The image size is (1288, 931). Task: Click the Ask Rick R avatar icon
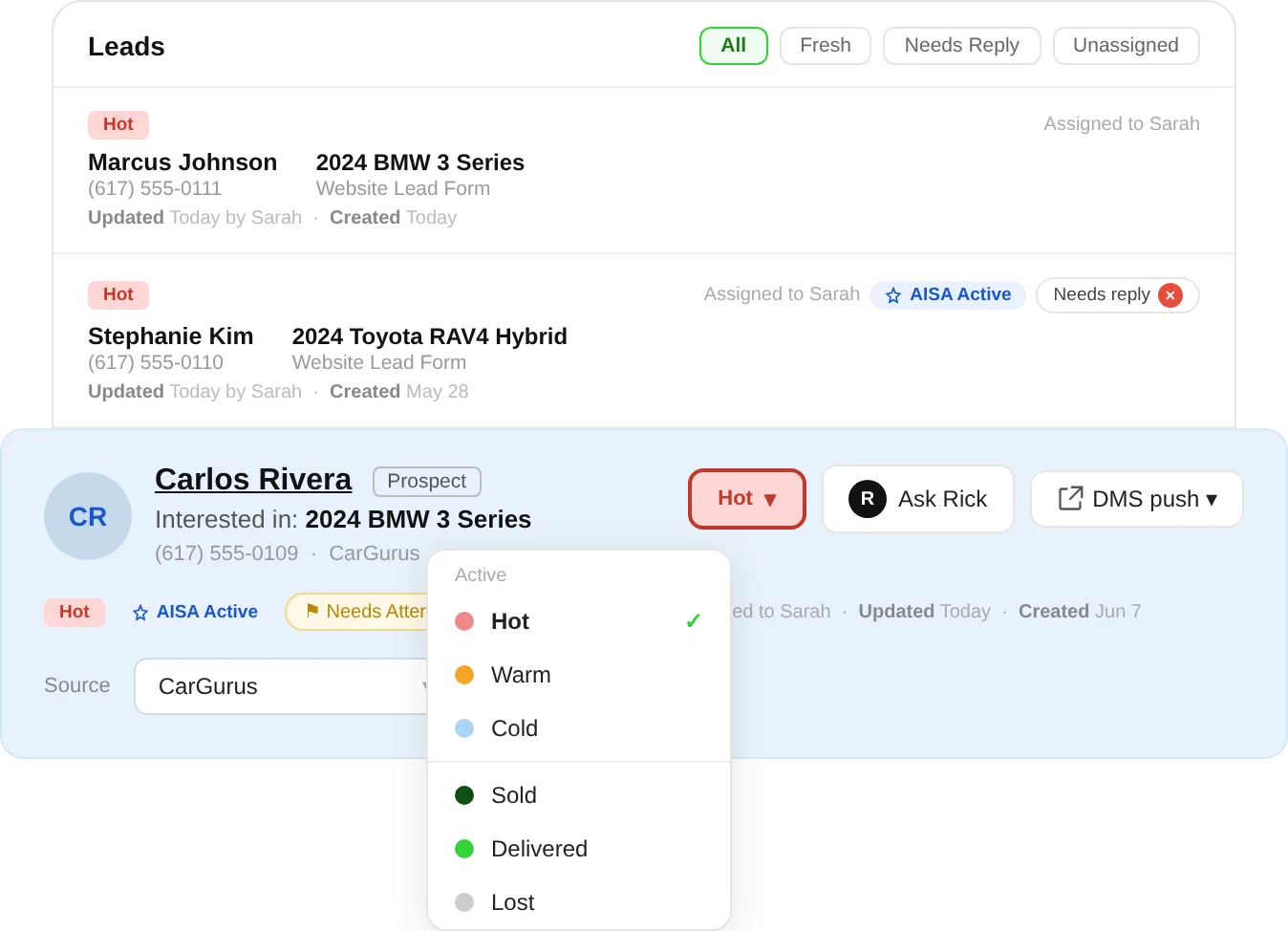point(868,499)
